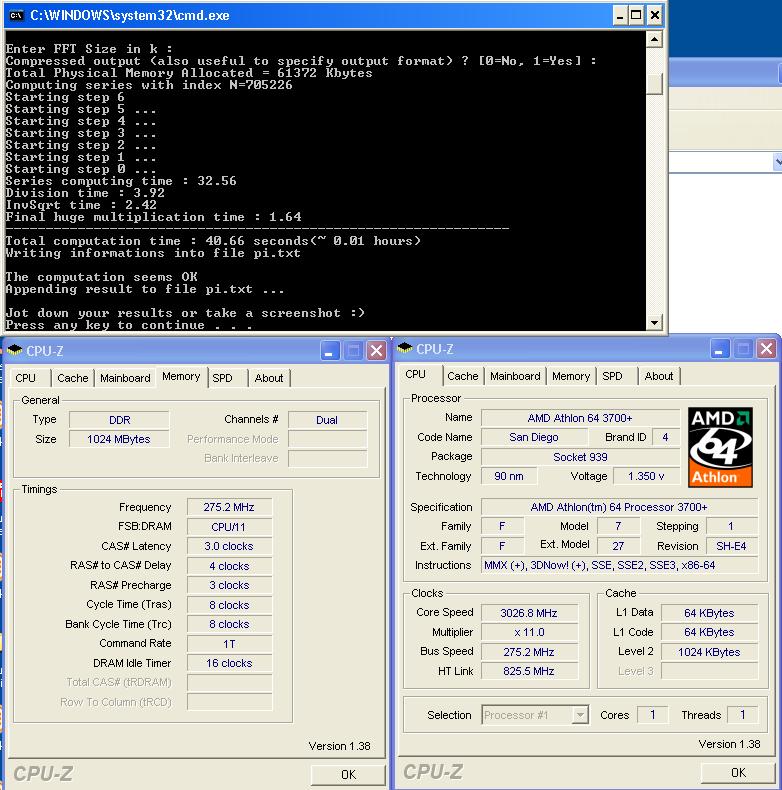
Task: Open the About tab in left CPU-Z window
Action: point(269,378)
